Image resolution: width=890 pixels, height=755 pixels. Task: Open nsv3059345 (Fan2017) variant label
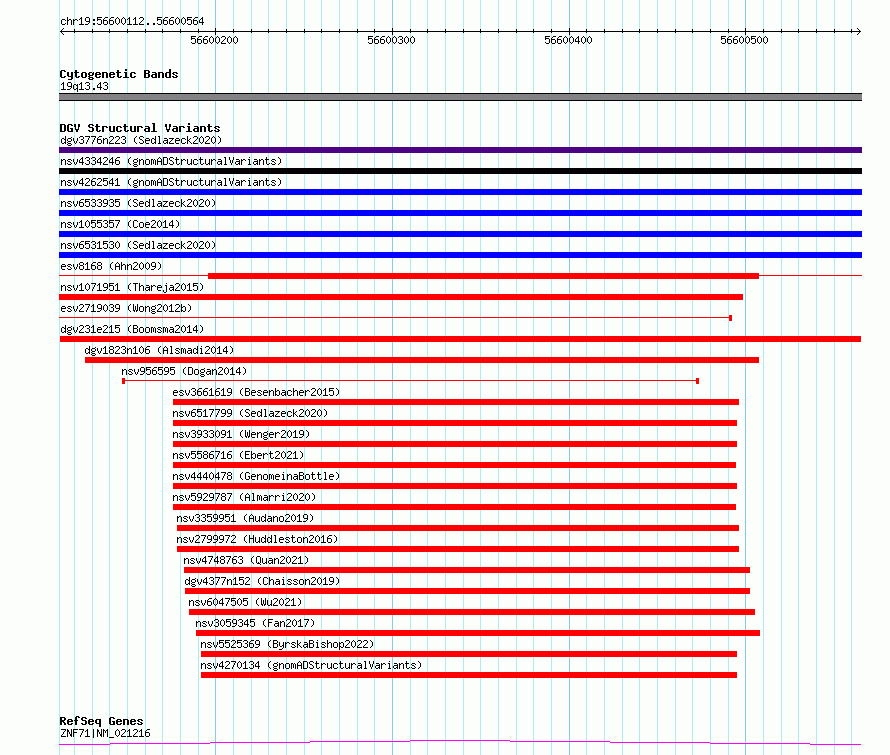tap(255, 623)
